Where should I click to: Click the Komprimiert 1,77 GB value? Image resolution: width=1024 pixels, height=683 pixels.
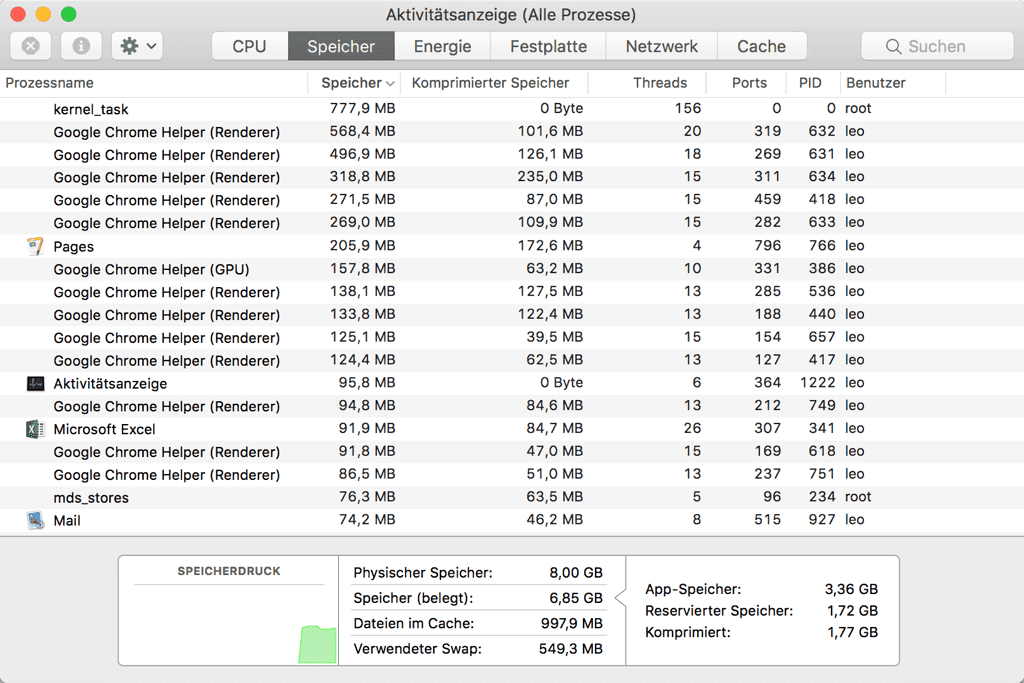click(x=852, y=632)
